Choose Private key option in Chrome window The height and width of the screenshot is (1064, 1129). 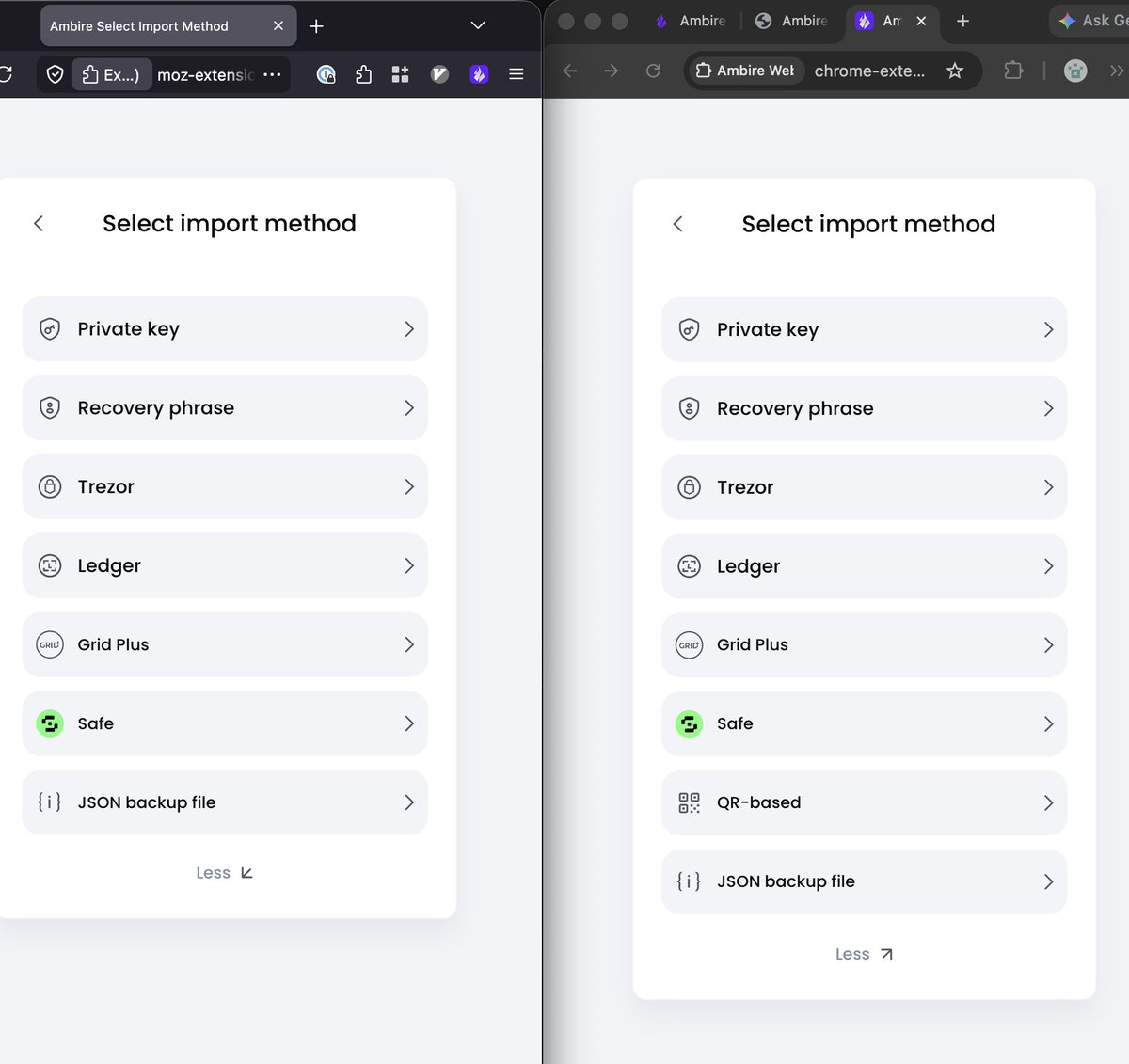pyautogui.click(x=865, y=329)
